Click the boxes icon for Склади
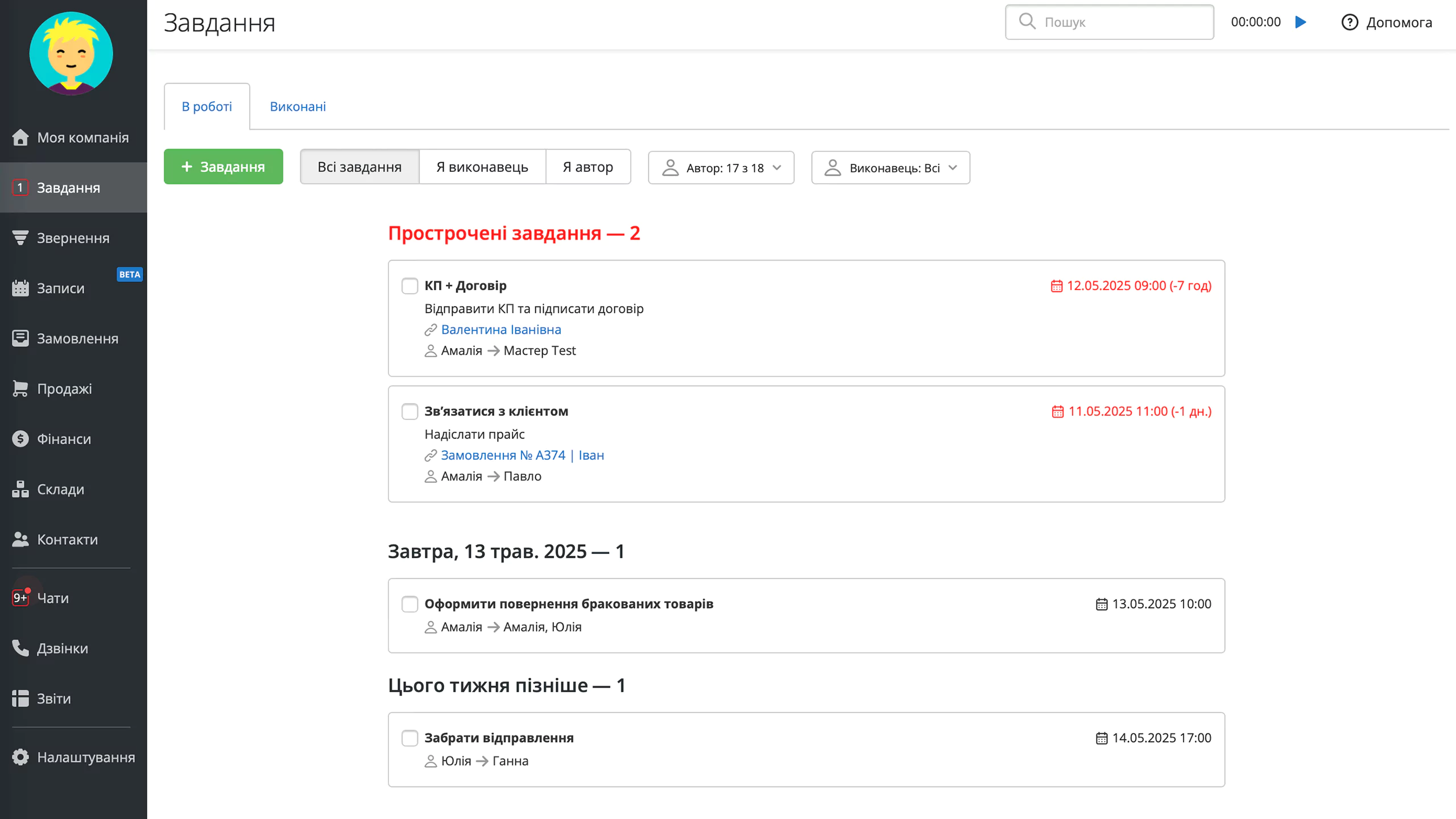This screenshot has width=1456, height=819. 20,489
